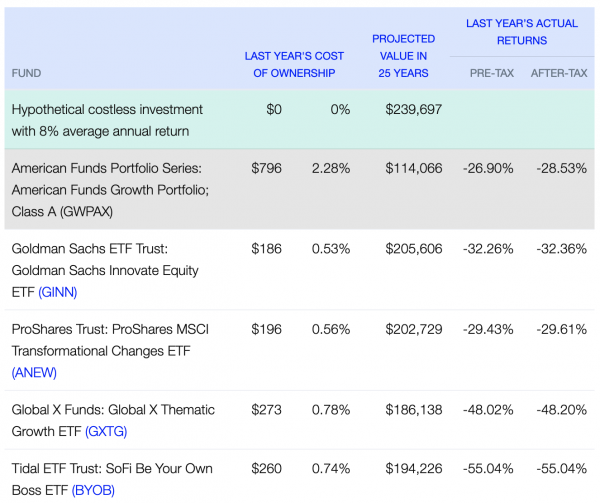Image resolution: width=600 pixels, height=503 pixels.
Task: Open the GINN ticker link
Action: point(58,292)
